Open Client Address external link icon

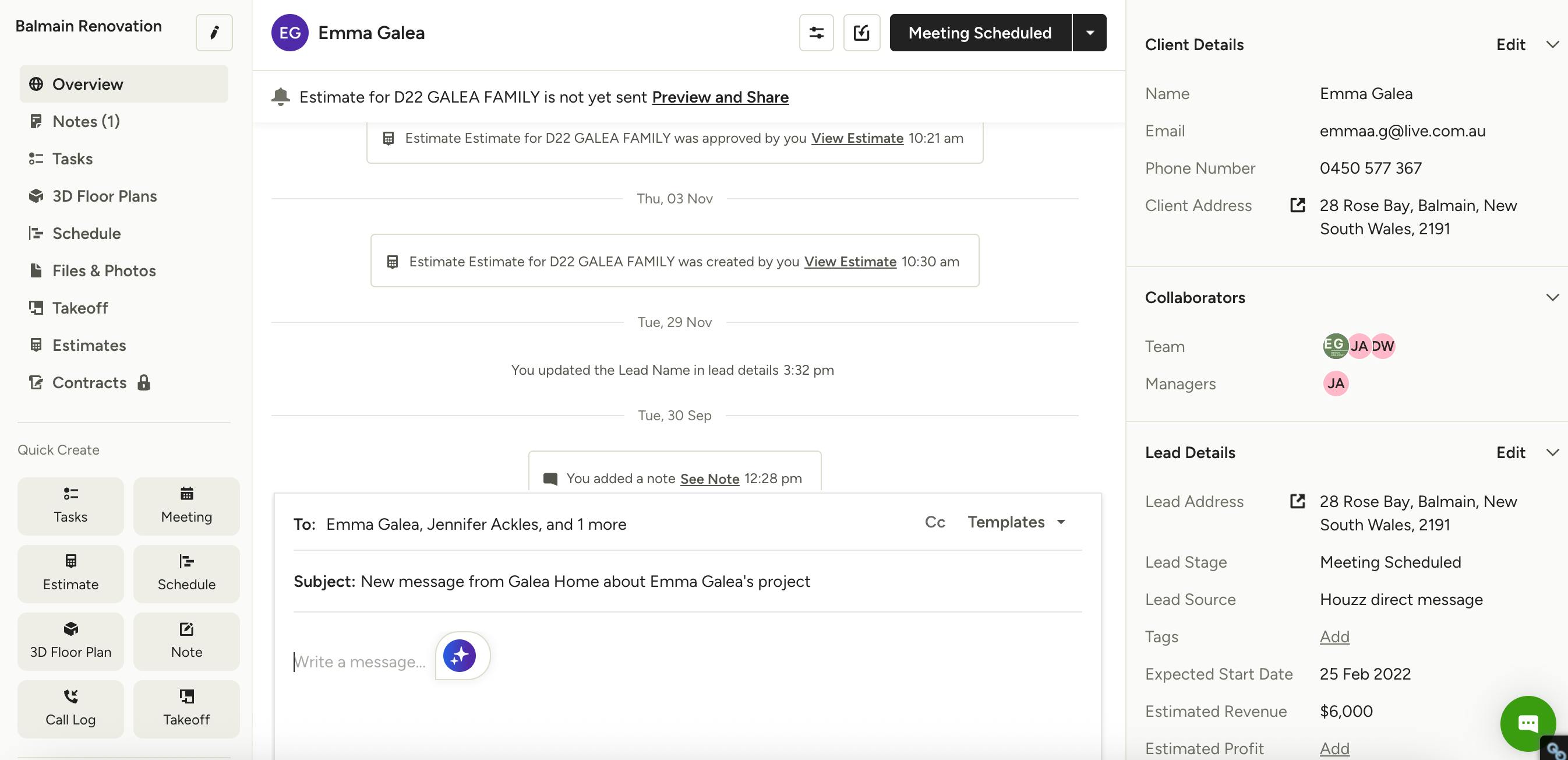click(1297, 205)
